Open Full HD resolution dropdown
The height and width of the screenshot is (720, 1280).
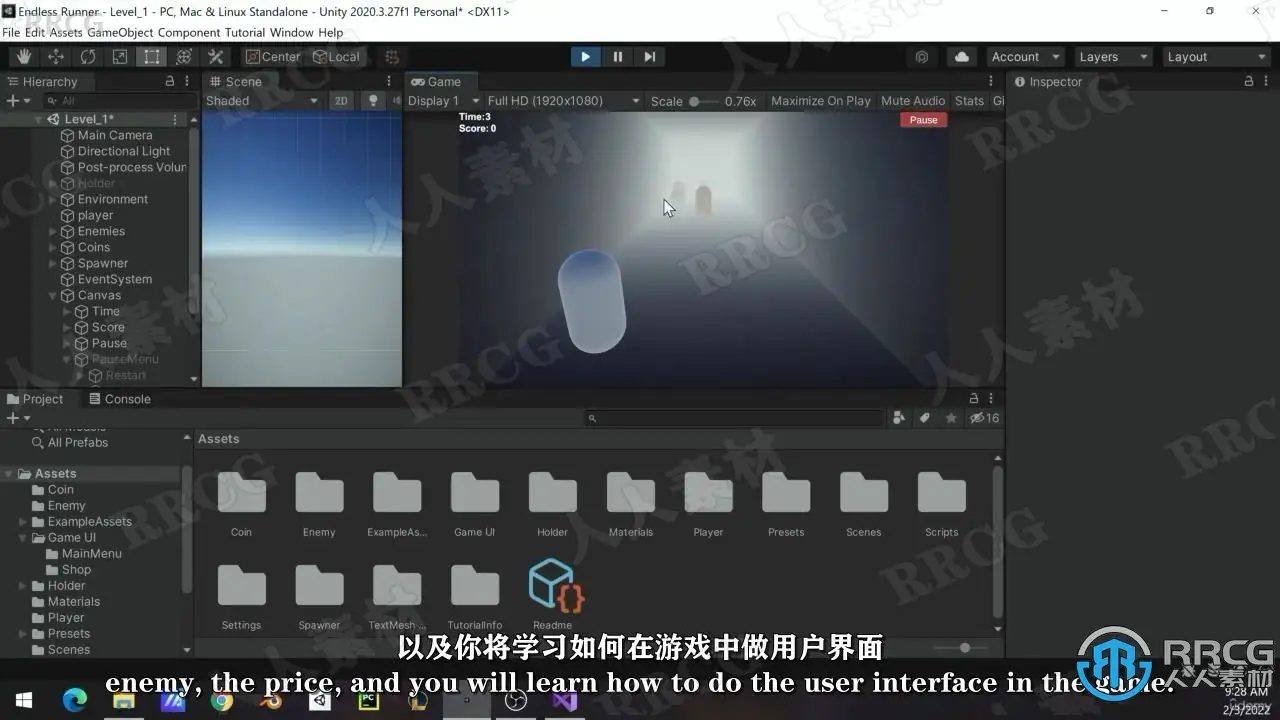(x=563, y=101)
